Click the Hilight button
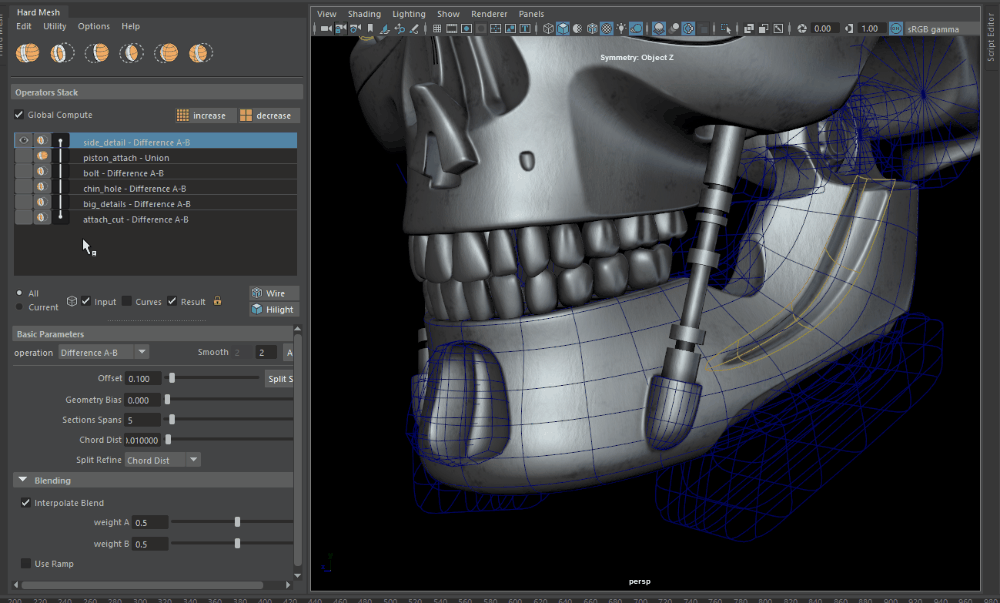The height and width of the screenshot is (603, 1000). point(274,309)
